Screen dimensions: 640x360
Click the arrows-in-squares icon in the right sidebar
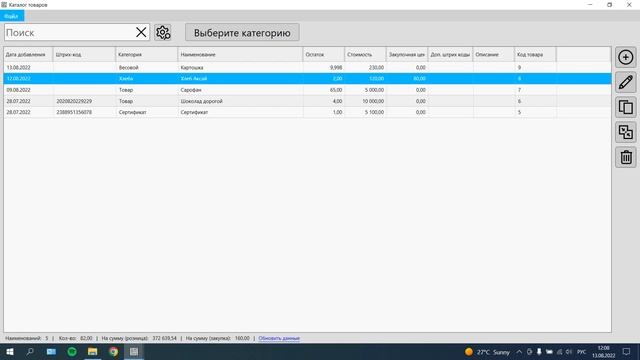tap(625, 132)
